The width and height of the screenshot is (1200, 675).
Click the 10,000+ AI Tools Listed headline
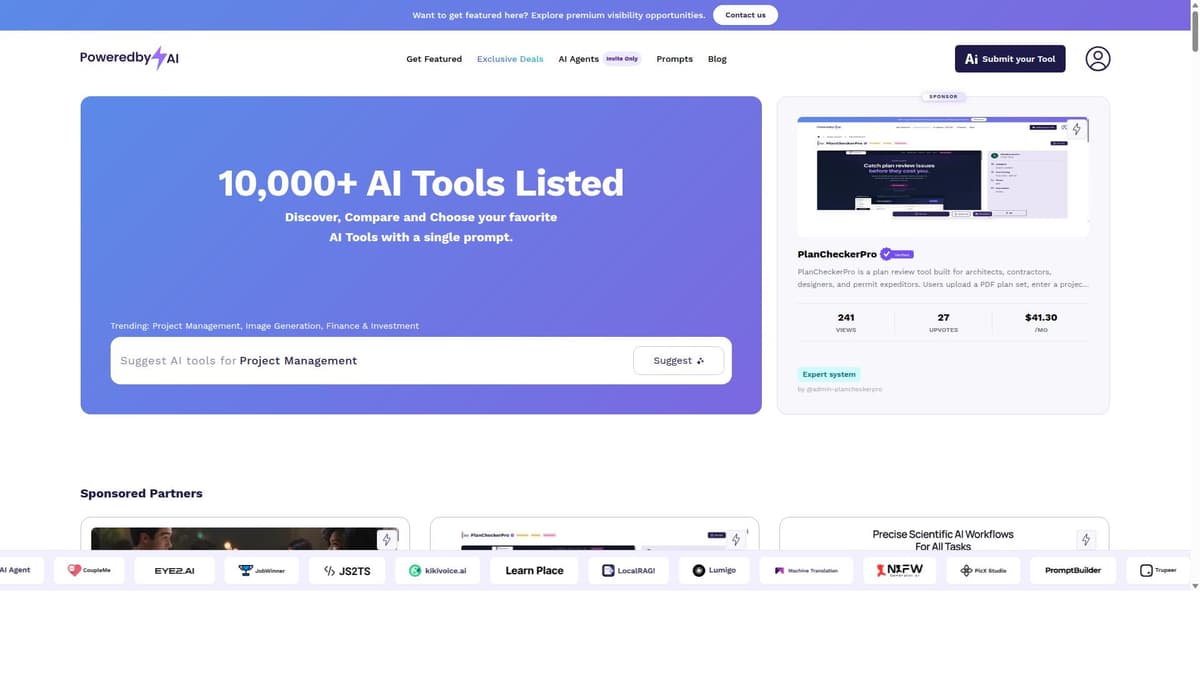pos(421,183)
